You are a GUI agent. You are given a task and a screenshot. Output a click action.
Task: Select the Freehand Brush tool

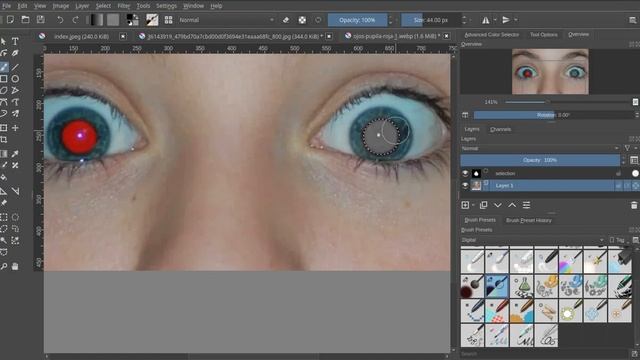point(4,67)
